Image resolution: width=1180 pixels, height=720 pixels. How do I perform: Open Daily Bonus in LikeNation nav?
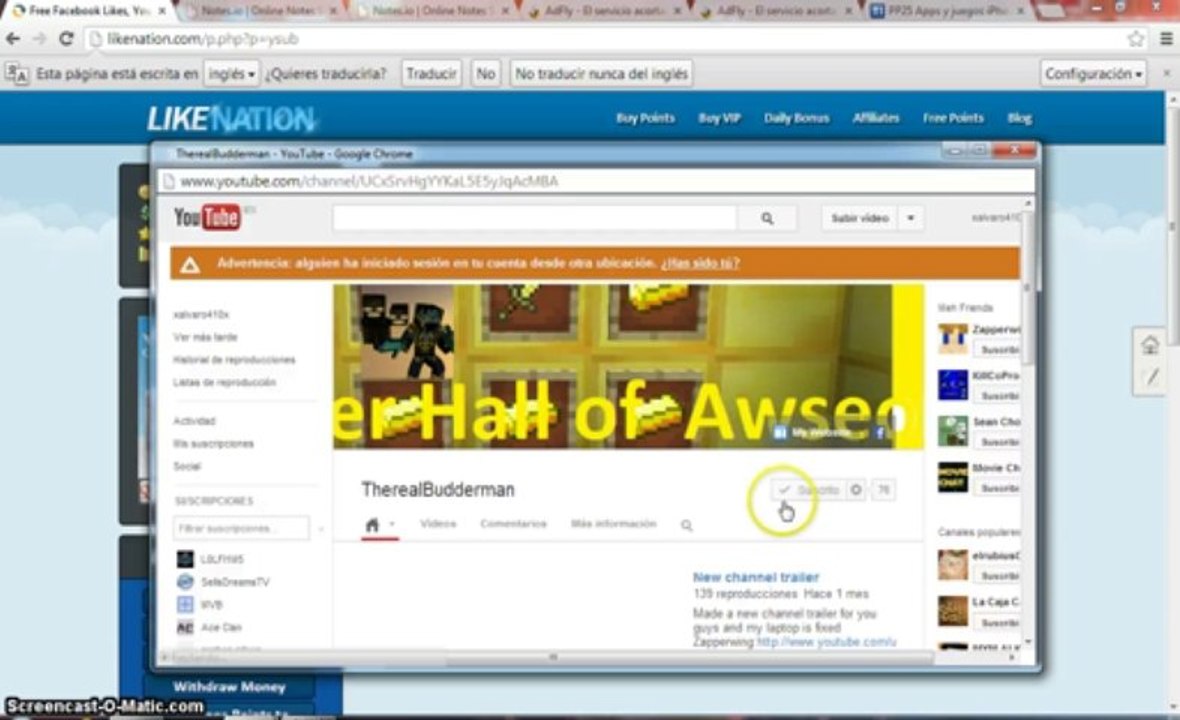tap(796, 118)
